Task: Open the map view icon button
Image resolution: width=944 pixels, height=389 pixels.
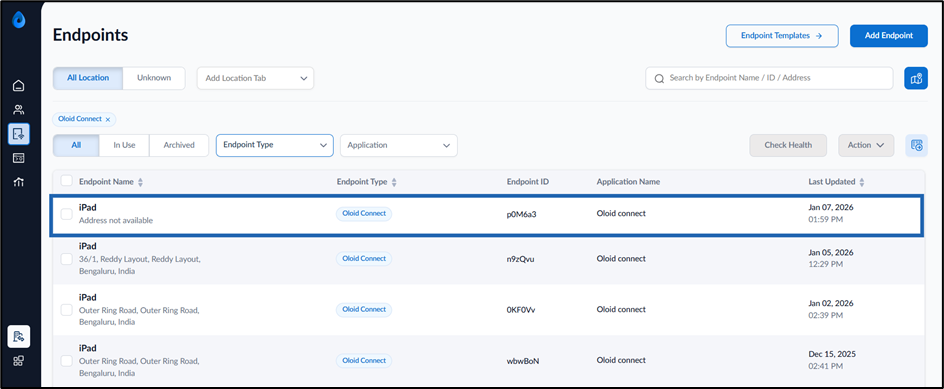Action: [916, 78]
